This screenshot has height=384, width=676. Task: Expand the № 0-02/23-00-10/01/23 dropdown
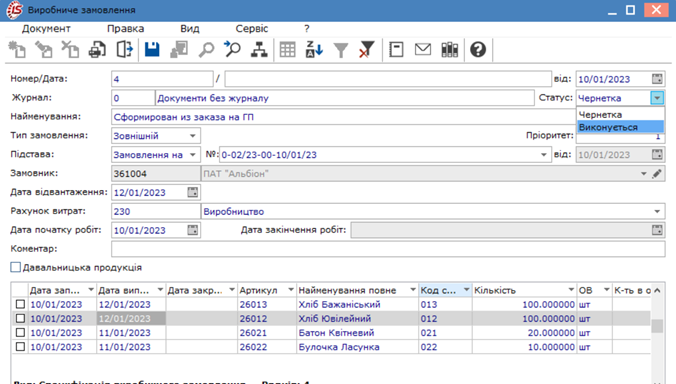pos(544,155)
